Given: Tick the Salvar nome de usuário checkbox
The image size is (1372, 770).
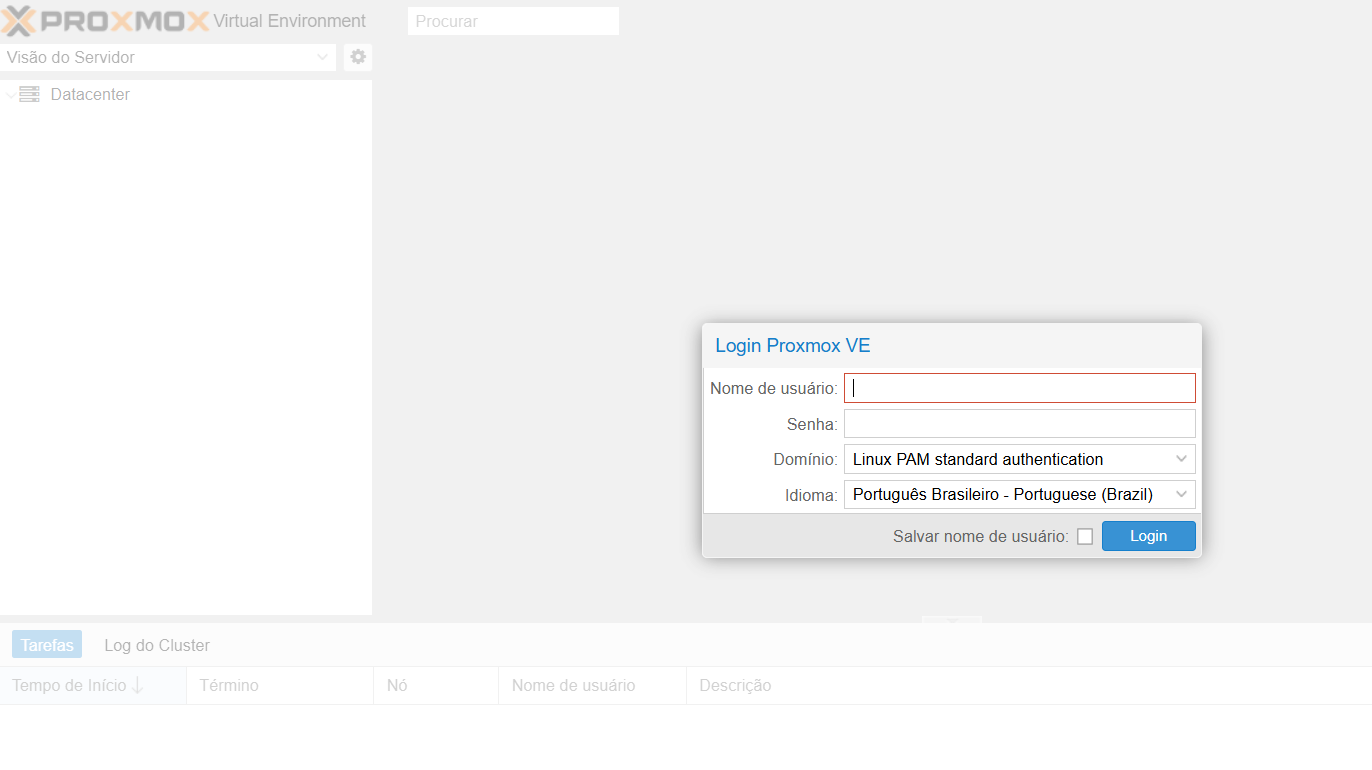Looking at the screenshot, I should [x=1085, y=536].
